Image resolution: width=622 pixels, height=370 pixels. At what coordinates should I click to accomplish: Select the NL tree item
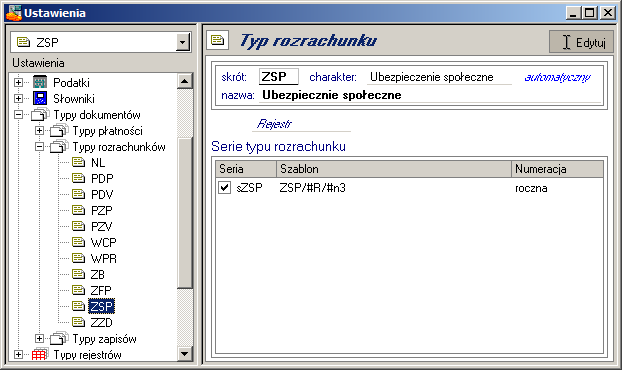coord(98,163)
